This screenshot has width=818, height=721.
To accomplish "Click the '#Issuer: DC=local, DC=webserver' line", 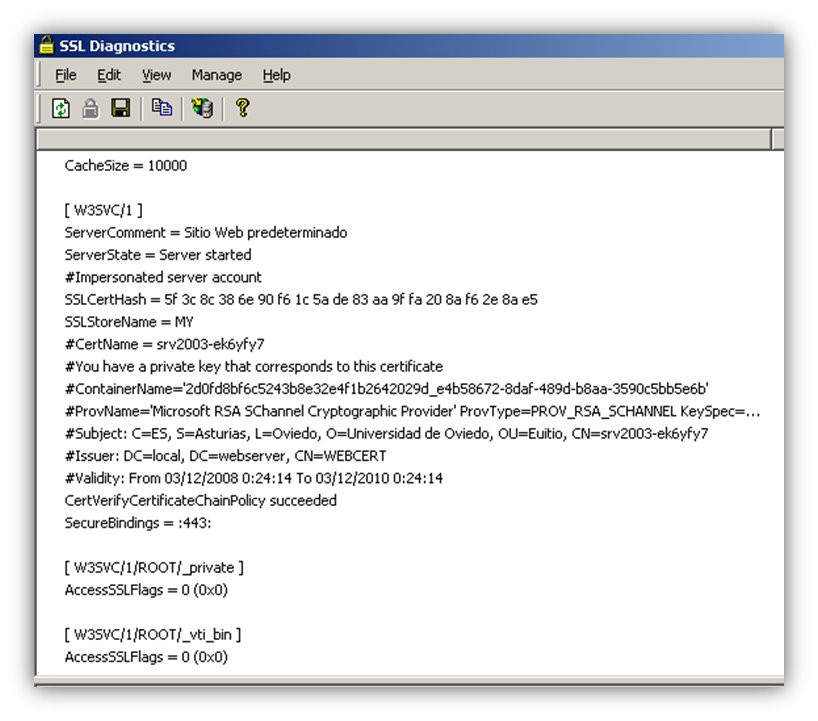I will [225, 456].
